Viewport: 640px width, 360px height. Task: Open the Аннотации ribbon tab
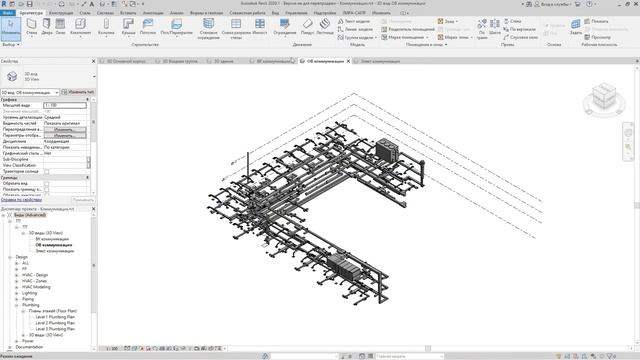tap(153, 13)
